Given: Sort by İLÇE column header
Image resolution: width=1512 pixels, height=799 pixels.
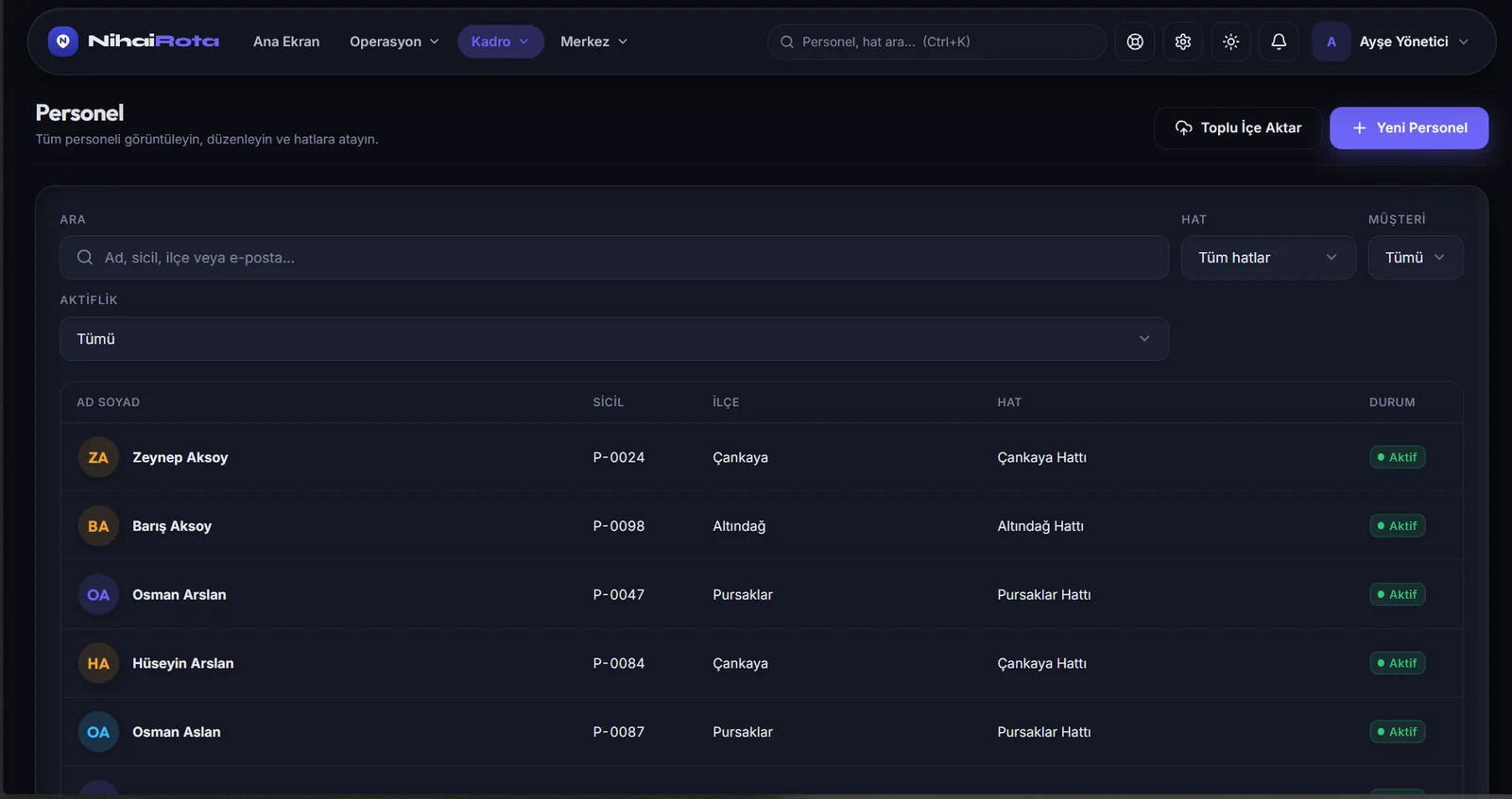Looking at the screenshot, I should (726, 402).
